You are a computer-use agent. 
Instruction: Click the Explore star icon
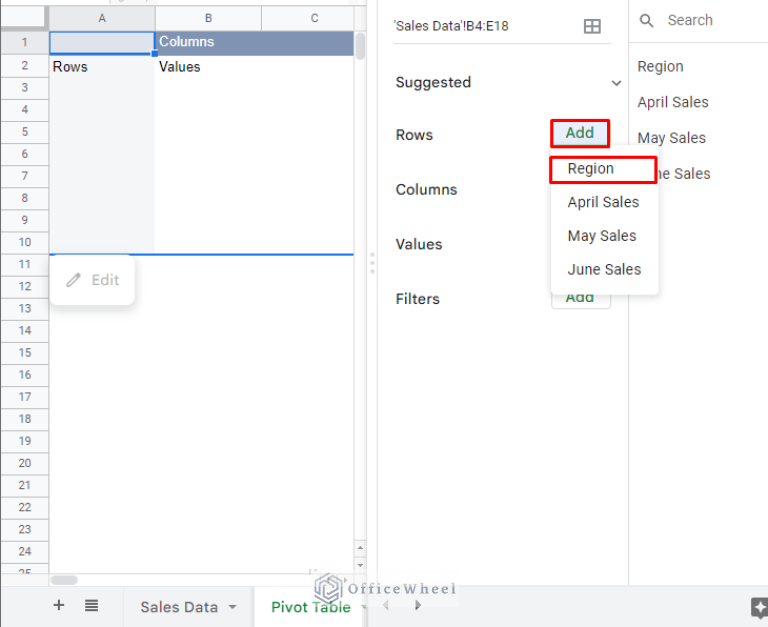[759, 607]
